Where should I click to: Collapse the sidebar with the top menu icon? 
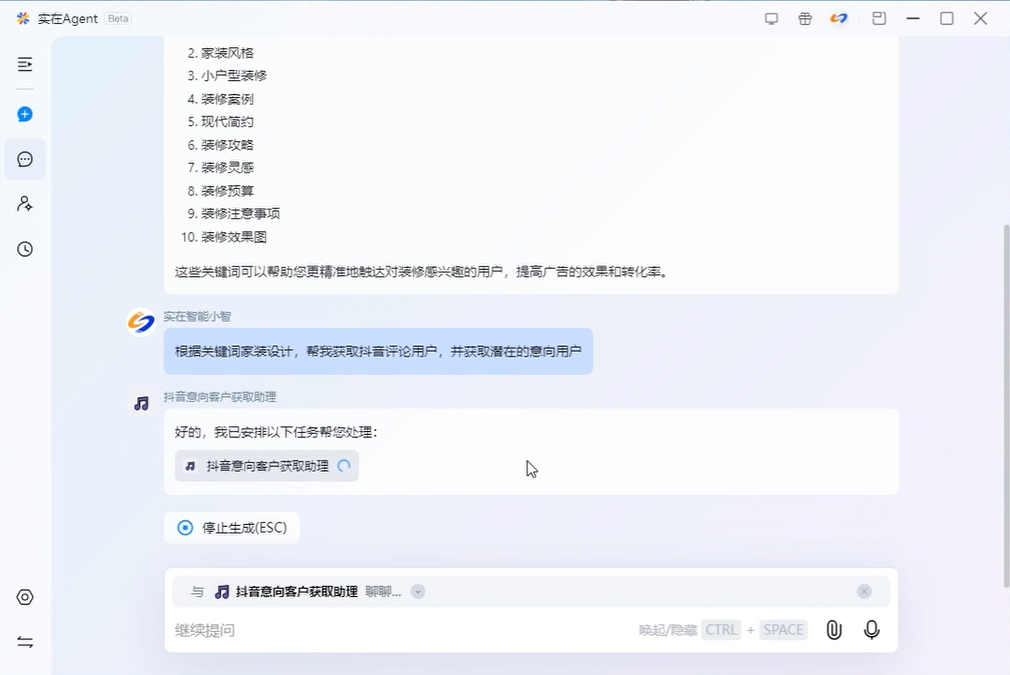pos(24,64)
